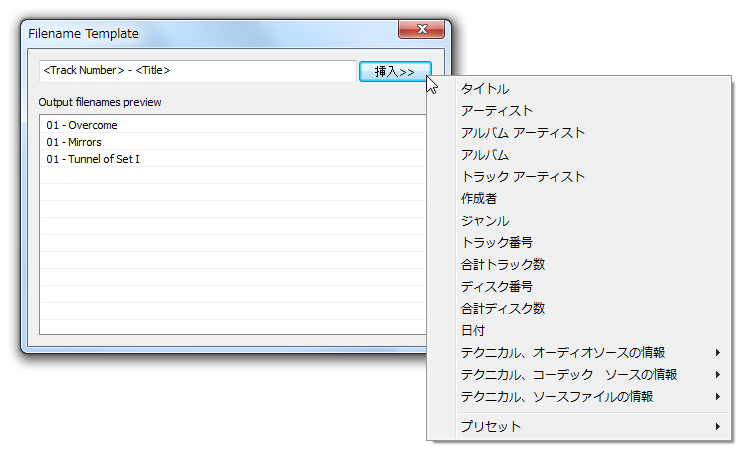The width and height of the screenshot is (740, 449).
Task: Close the Filename Template dialog
Action: [x=421, y=29]
